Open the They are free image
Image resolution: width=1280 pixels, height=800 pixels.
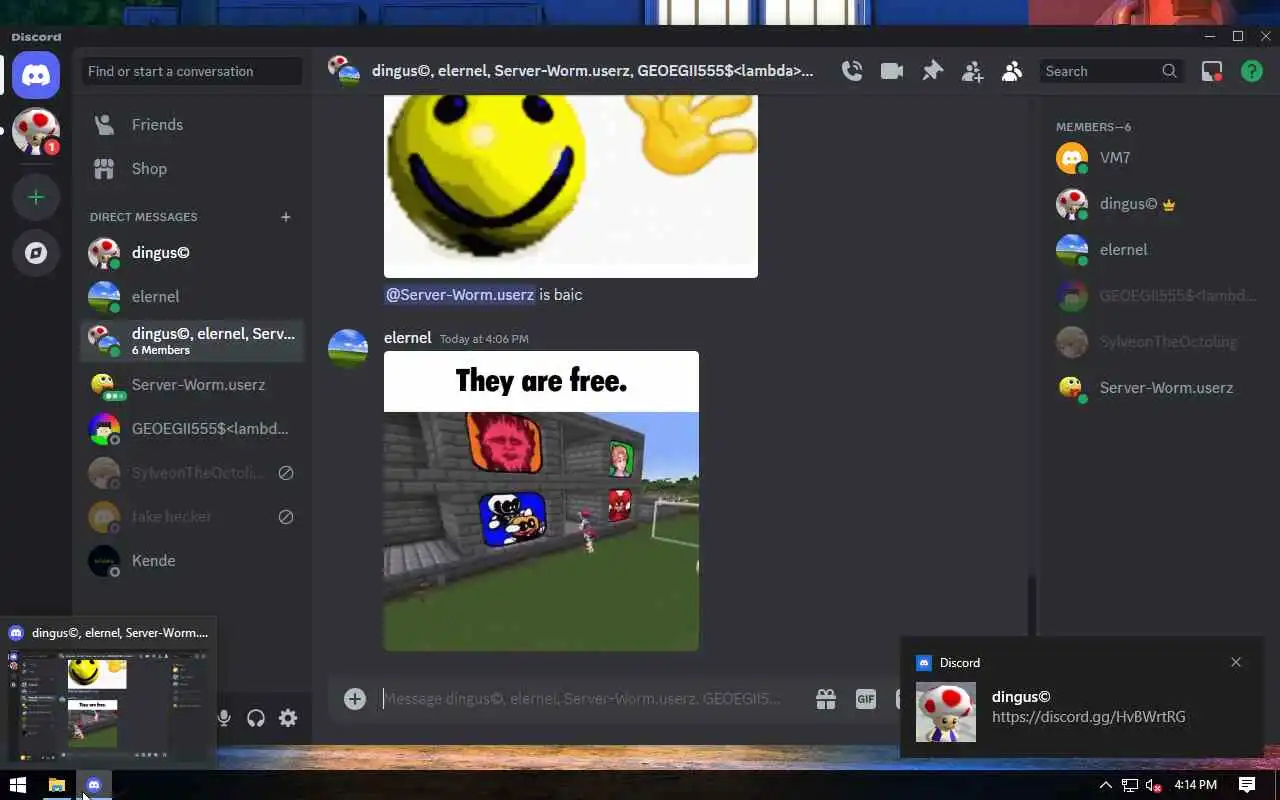tap(541, 501)
